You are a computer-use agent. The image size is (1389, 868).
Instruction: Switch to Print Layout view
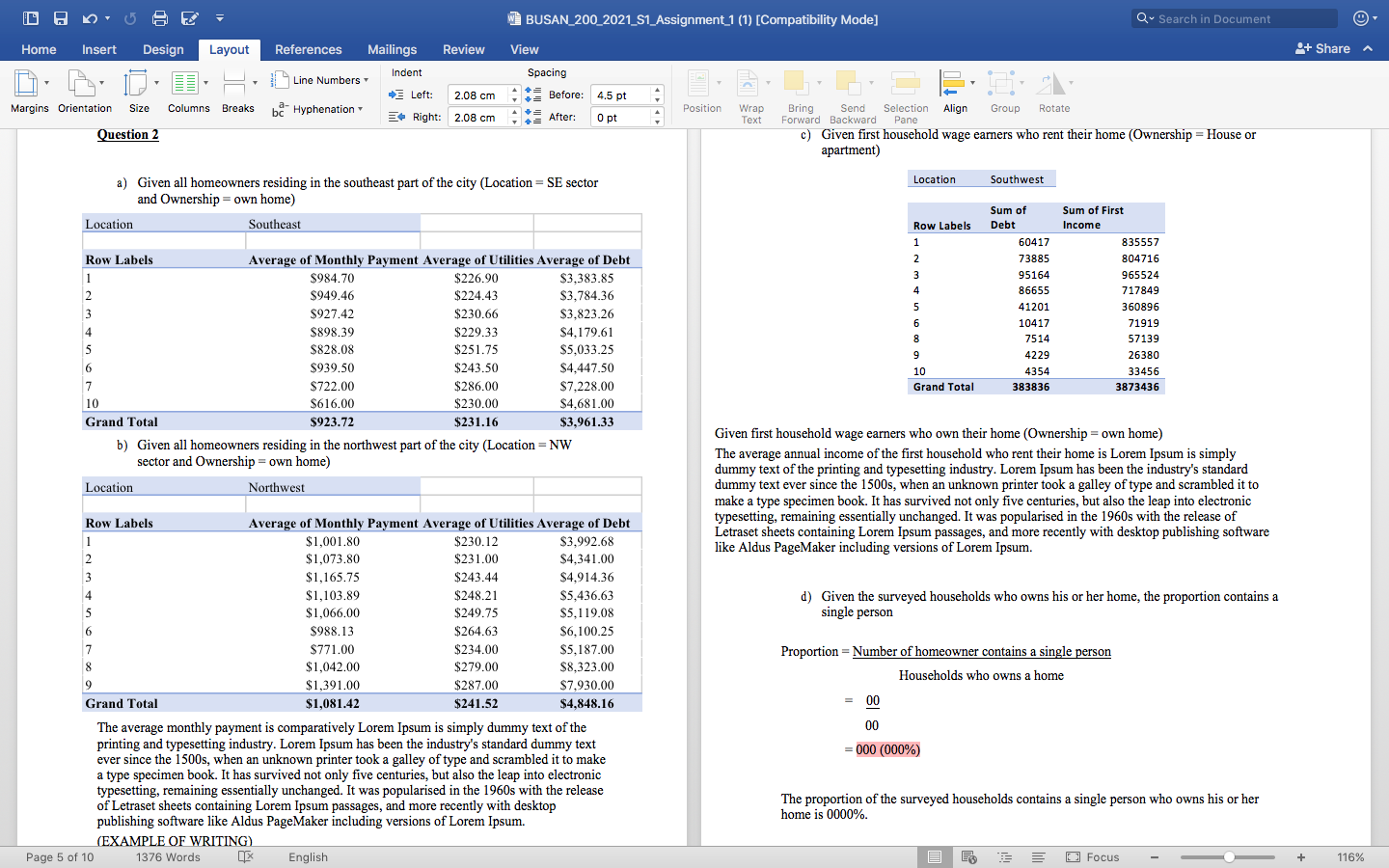pyautogui.click(x=935, y=857)
